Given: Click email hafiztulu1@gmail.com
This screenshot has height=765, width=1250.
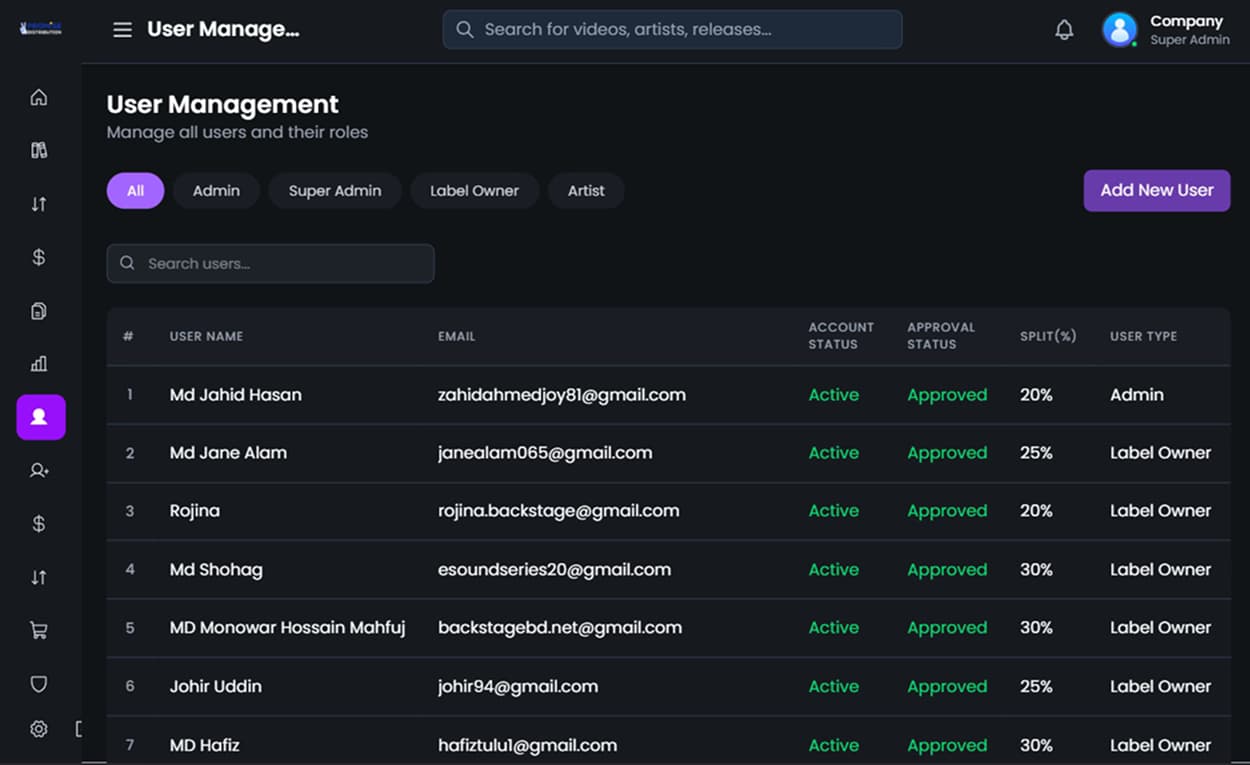Looking at the screenshot, I should 527,745.
